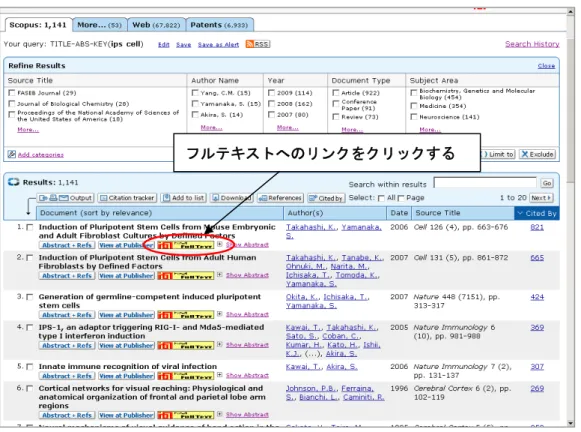Screen dimensions: 581x432
Task: Open the Search History link
Action: coord(532,44)
